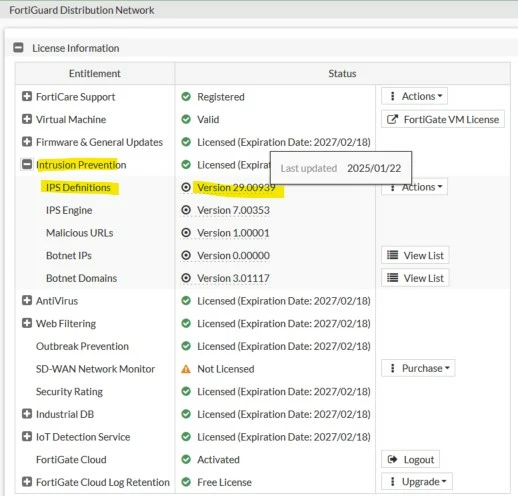This screenshot has height=496, width=518.
Task: Click 'Security Rating' entitlement label
Action: [69, 392]
